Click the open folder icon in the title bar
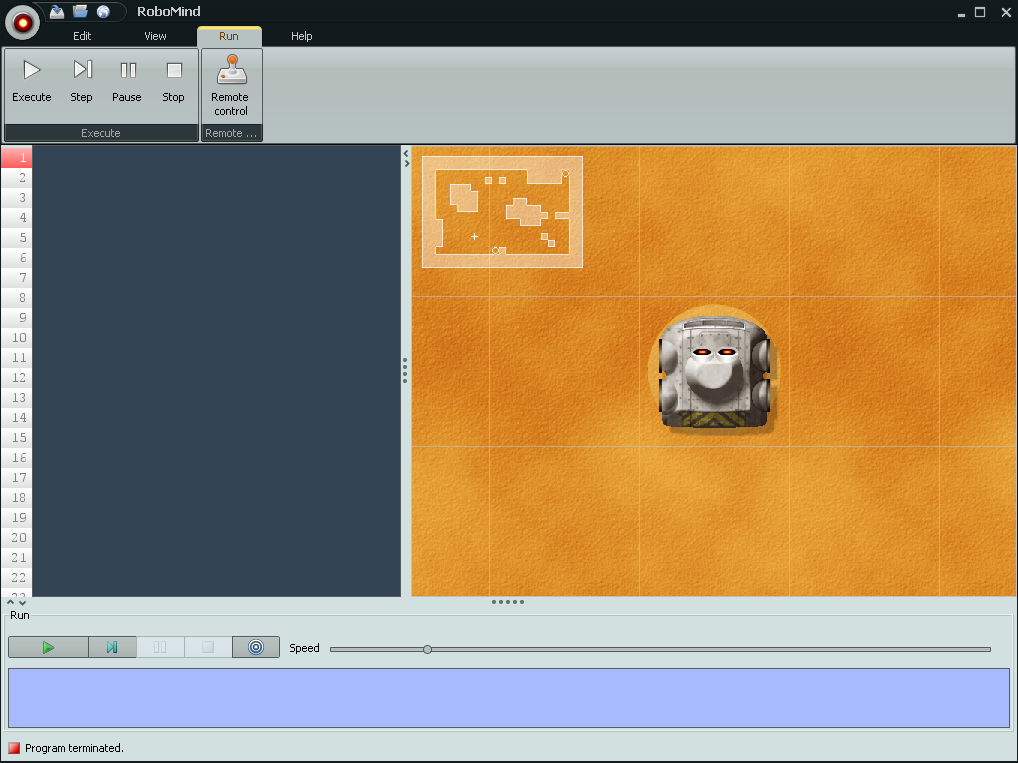 point(80,11)
